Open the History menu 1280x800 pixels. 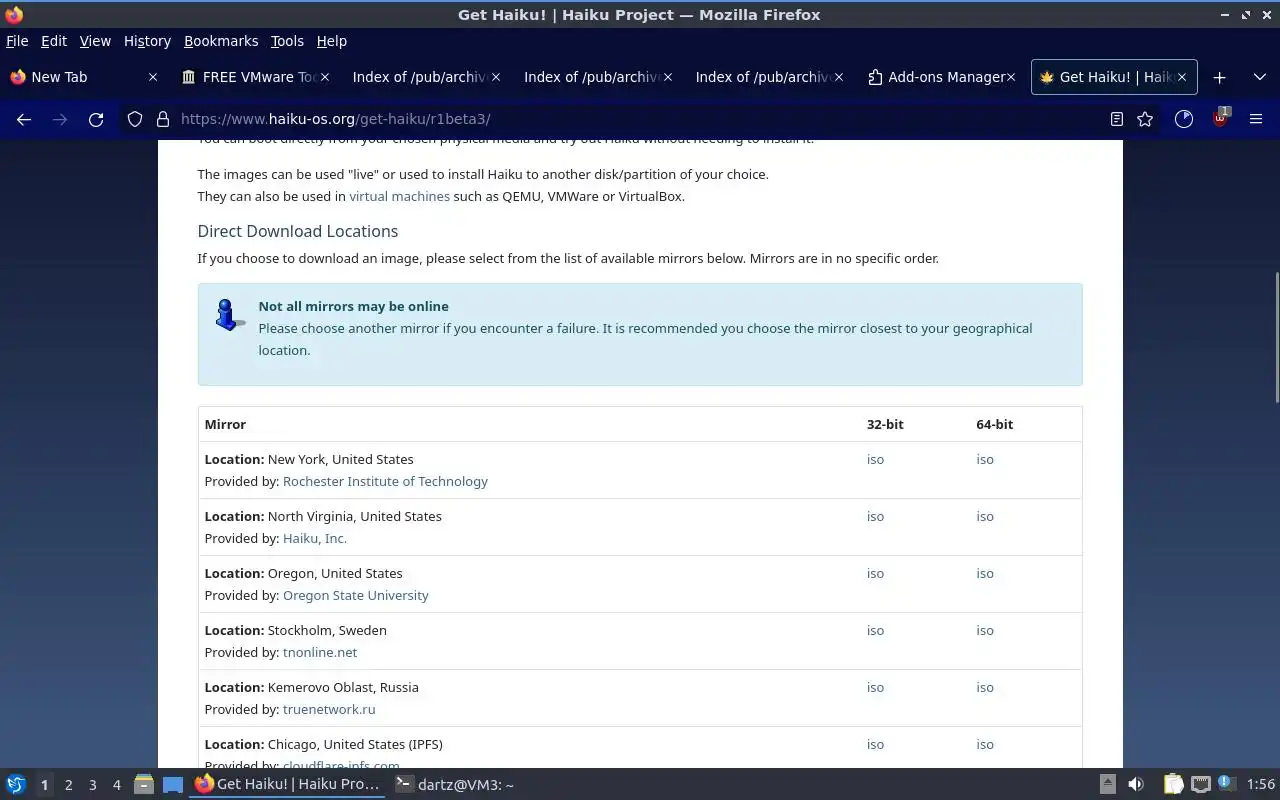[x=147, y=41]
